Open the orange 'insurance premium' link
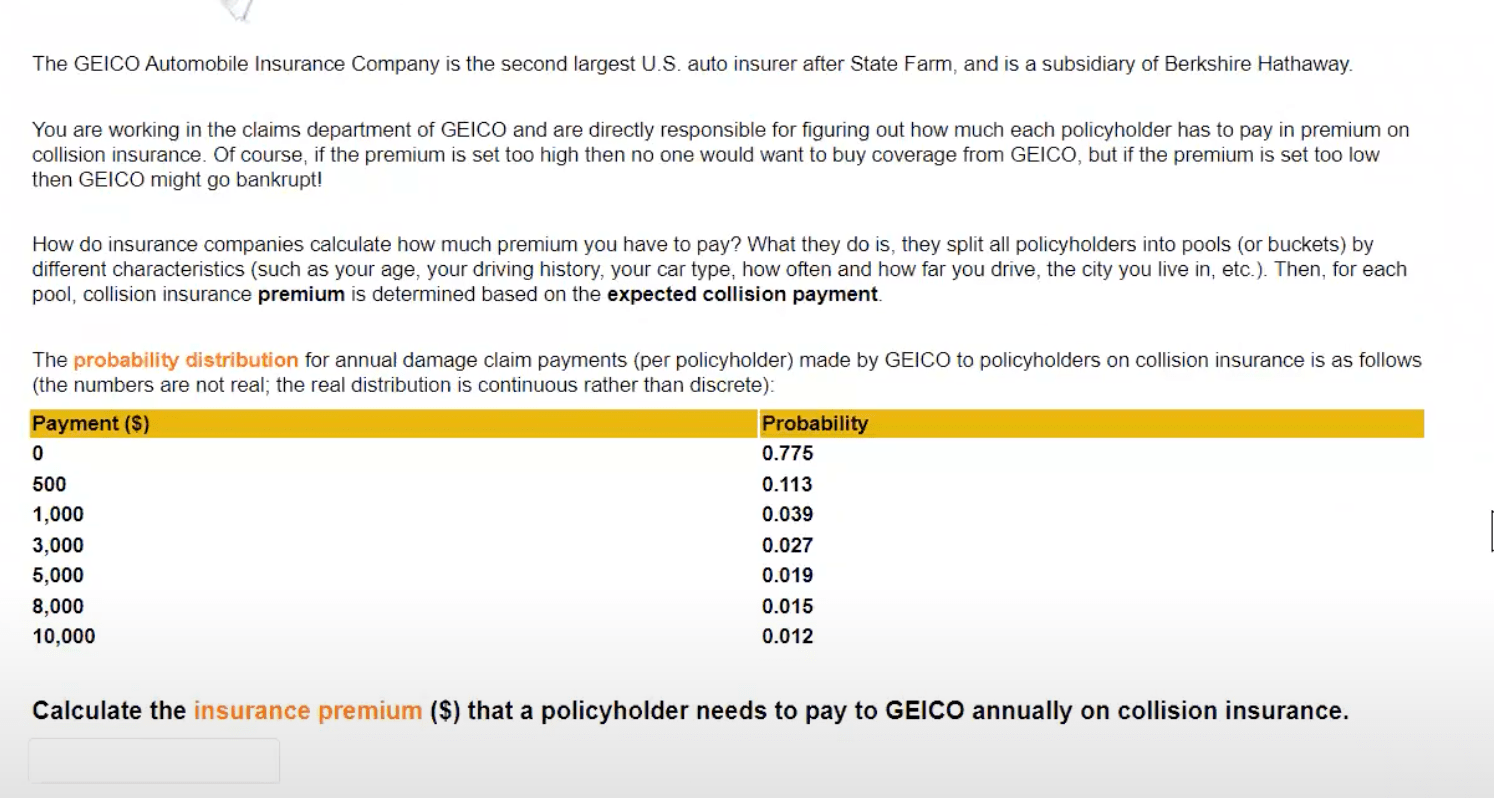 [307, 711]
